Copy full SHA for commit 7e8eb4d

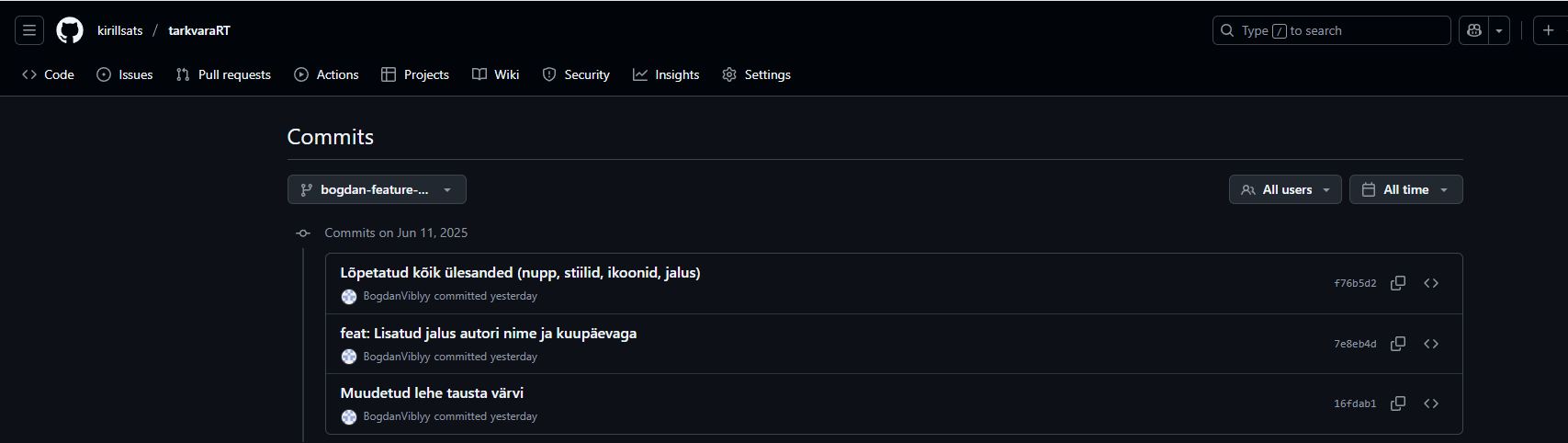(1398, 344)
